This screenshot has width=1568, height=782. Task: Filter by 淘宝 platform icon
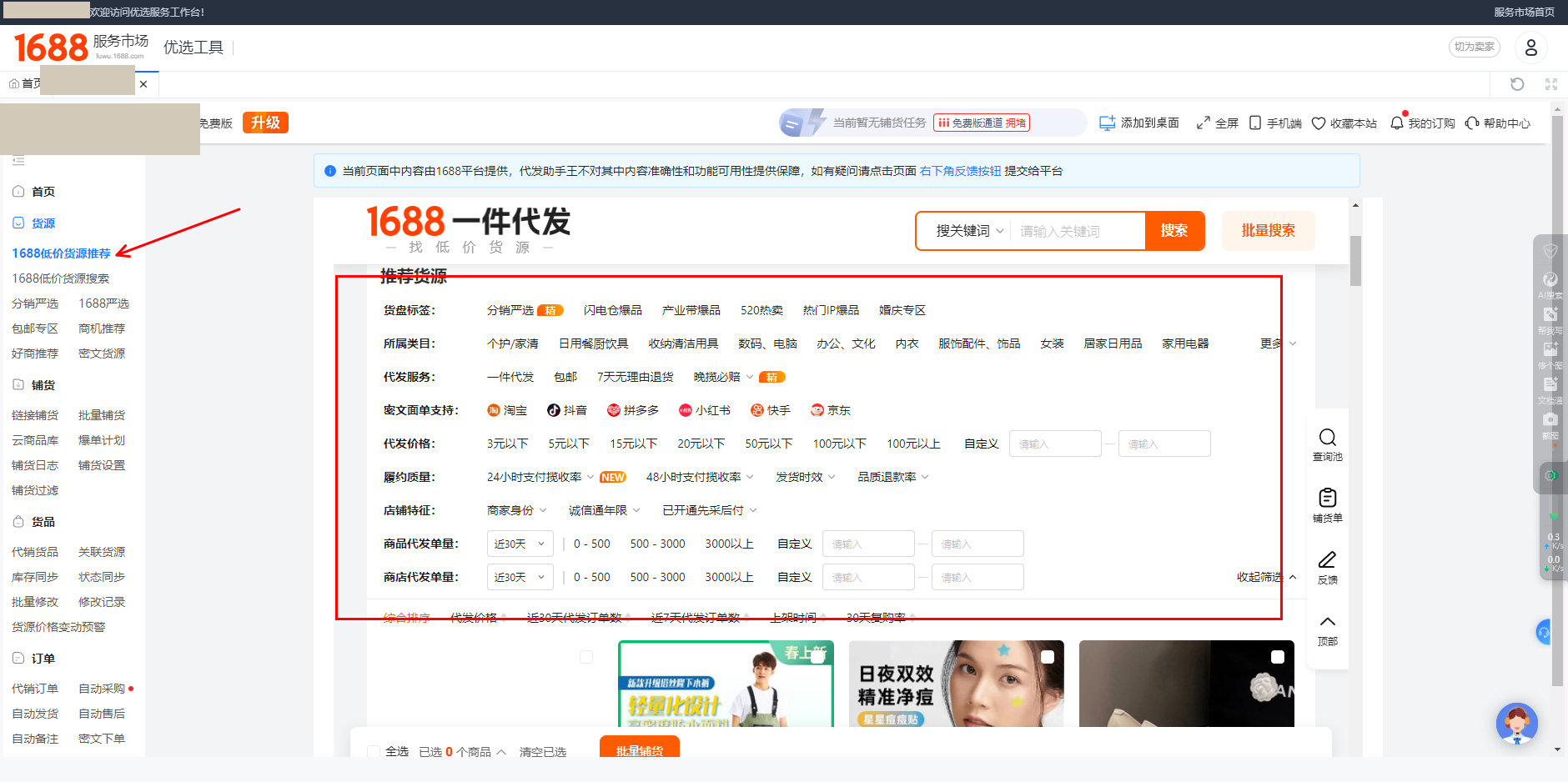point(493,410)
